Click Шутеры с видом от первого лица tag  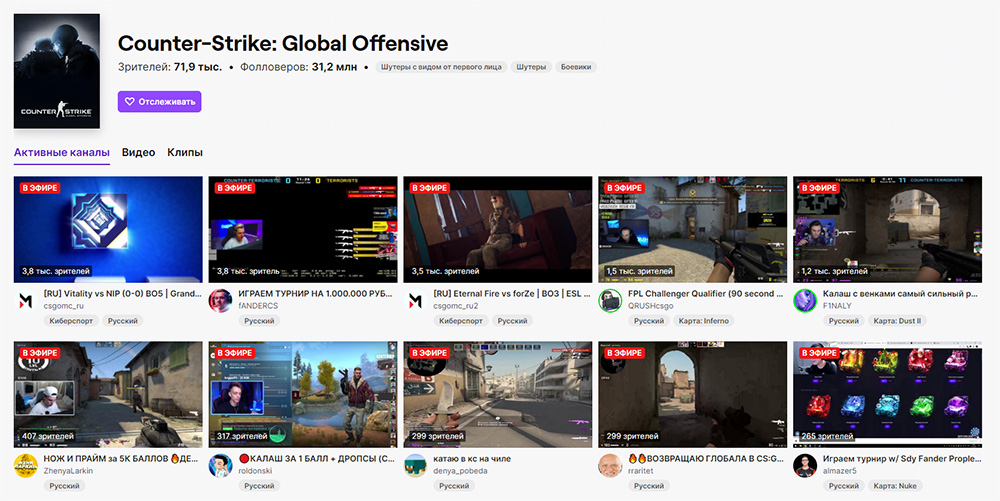pos(441,67)
